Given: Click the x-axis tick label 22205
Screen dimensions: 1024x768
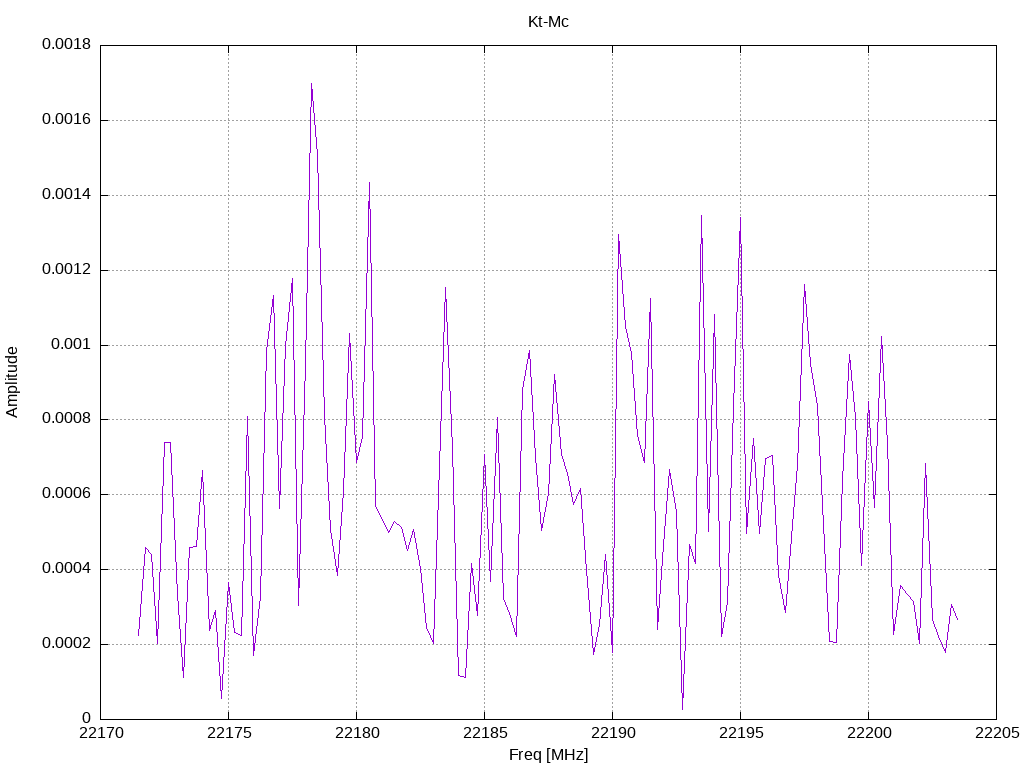Looking at the screenshot, I should pos(997,733).
